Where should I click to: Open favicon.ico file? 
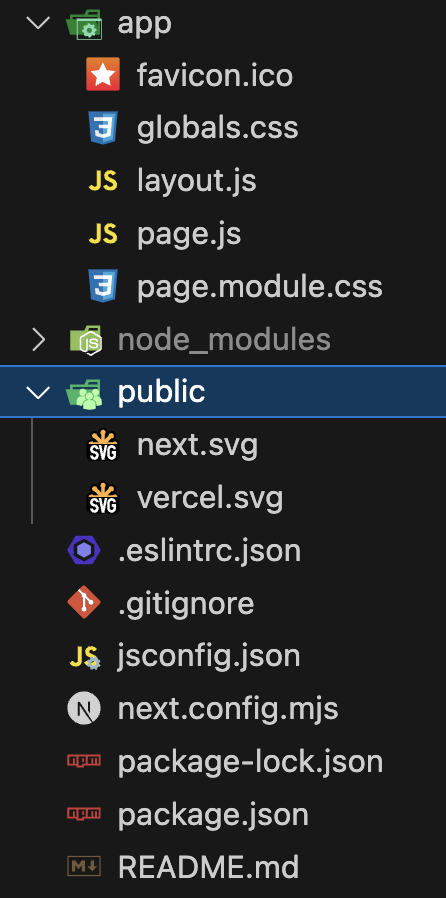215,76
